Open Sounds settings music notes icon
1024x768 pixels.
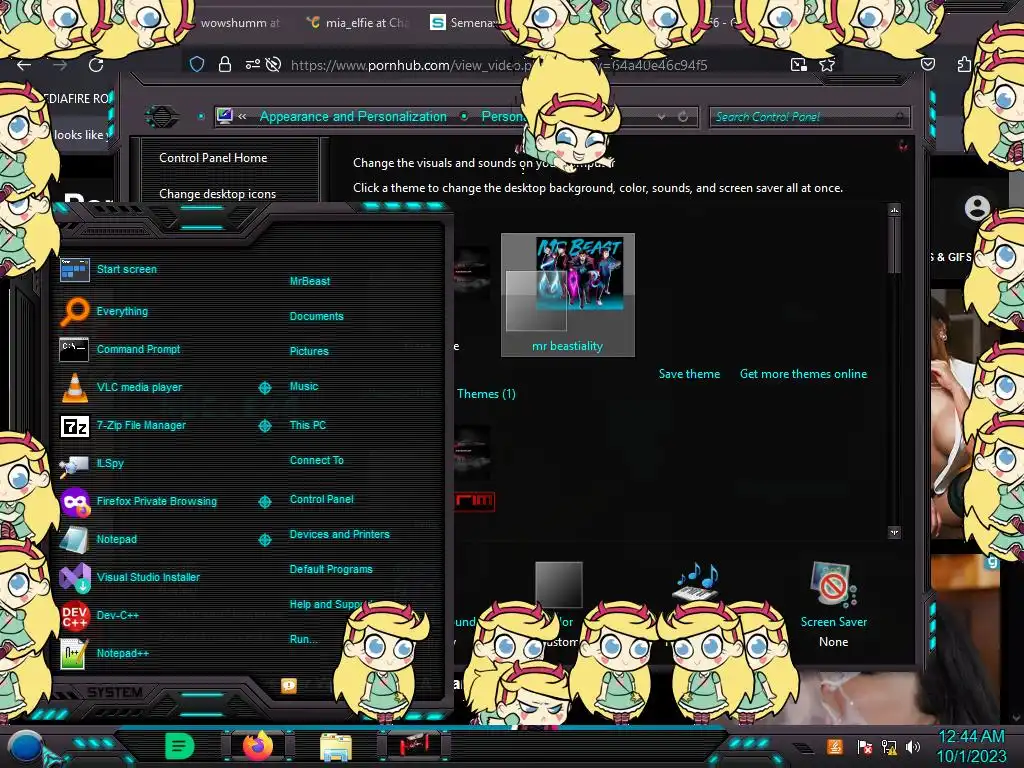click(697, 582)
